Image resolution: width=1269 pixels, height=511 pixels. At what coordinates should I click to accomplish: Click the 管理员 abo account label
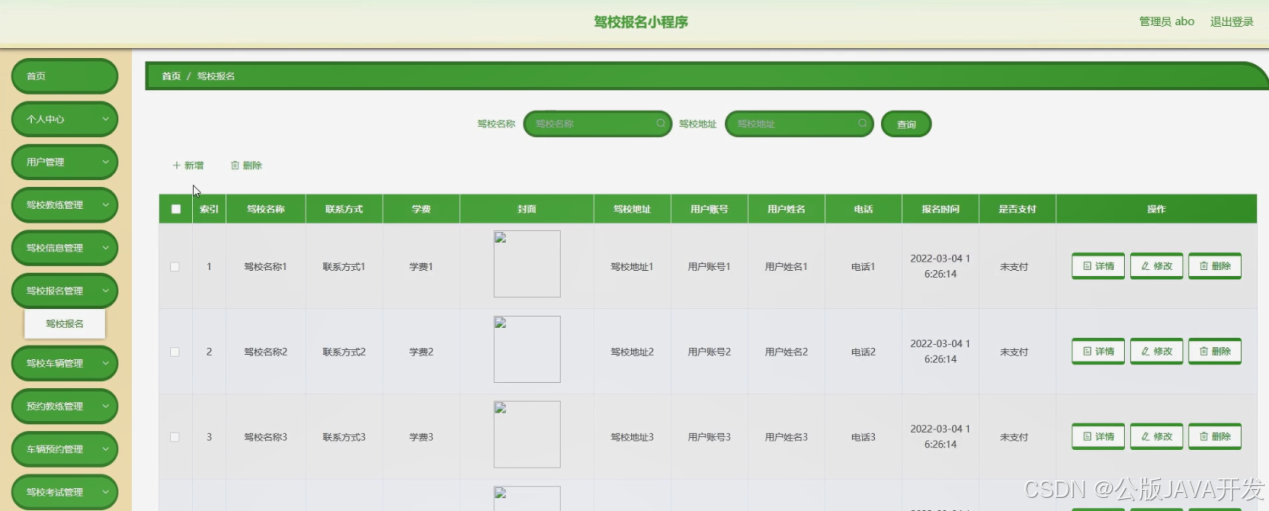1166,21
